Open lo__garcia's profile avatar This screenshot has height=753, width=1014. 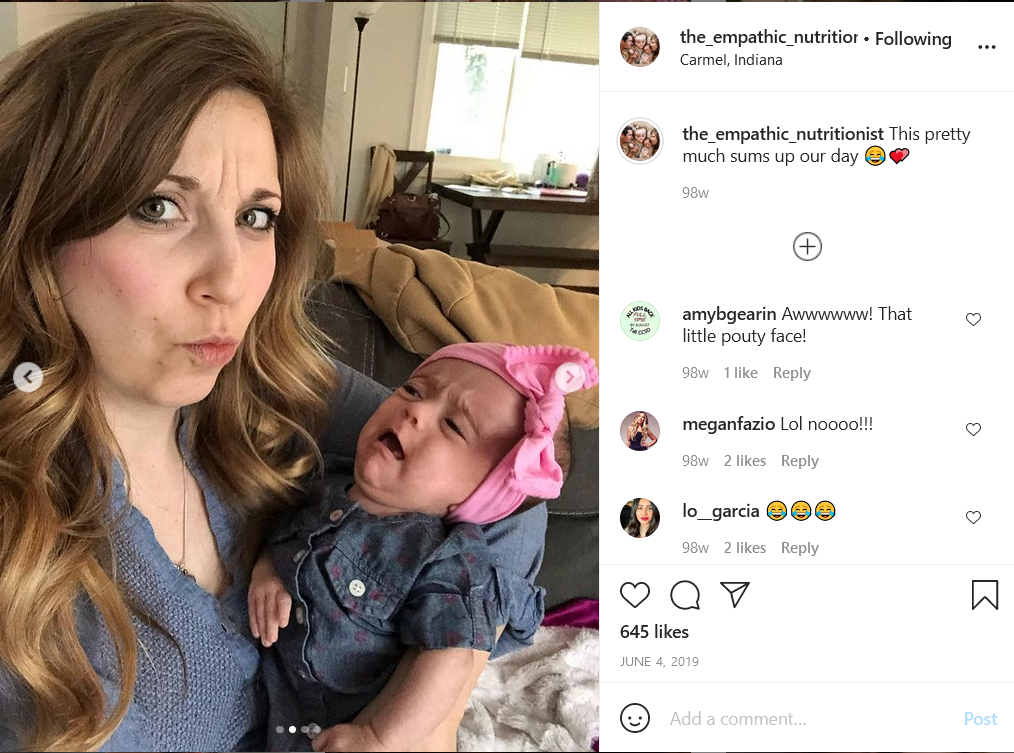click(x=640, y=518)
